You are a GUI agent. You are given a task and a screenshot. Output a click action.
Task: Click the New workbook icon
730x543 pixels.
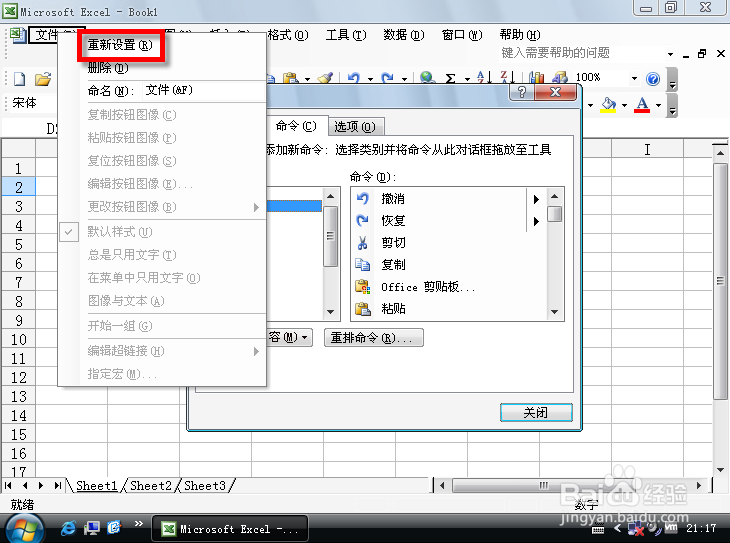coord(20,79)
